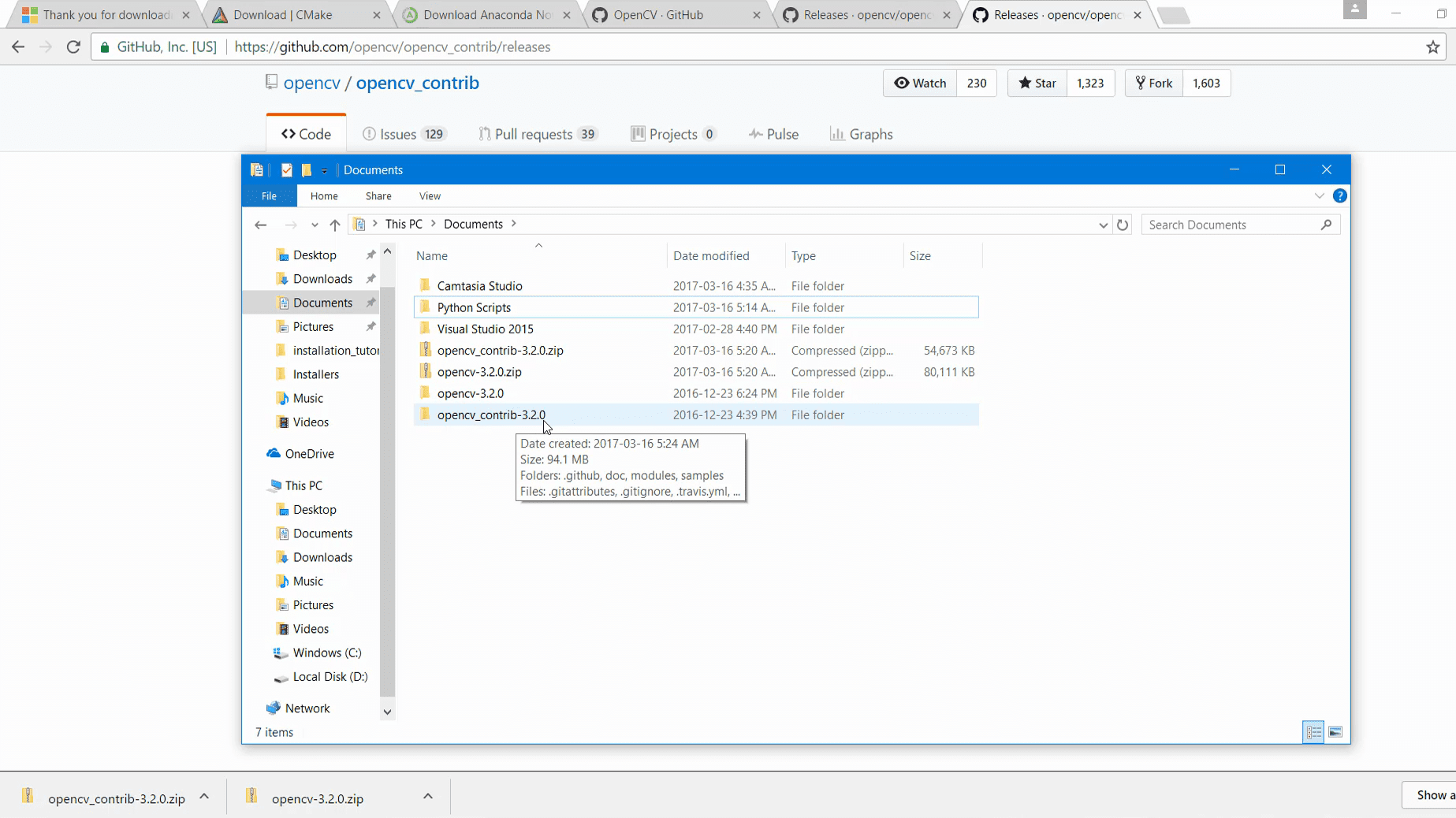Image resolution: width=1456 pixels, height=818 pixels.
Task: Select the Visual Studio 2015 folder
Action: pos(696,329)
